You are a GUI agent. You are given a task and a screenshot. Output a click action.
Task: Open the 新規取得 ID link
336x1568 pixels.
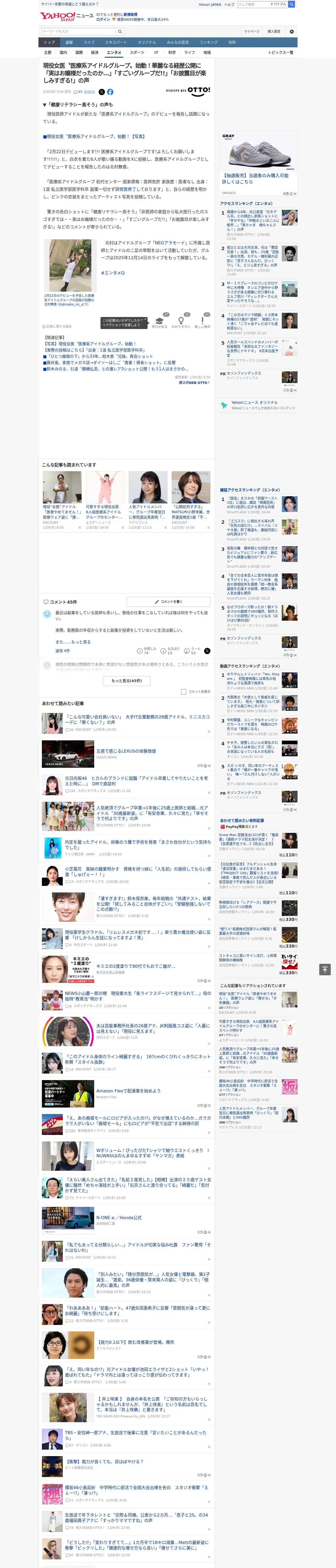pyautogui.click(x=131, y=15)
